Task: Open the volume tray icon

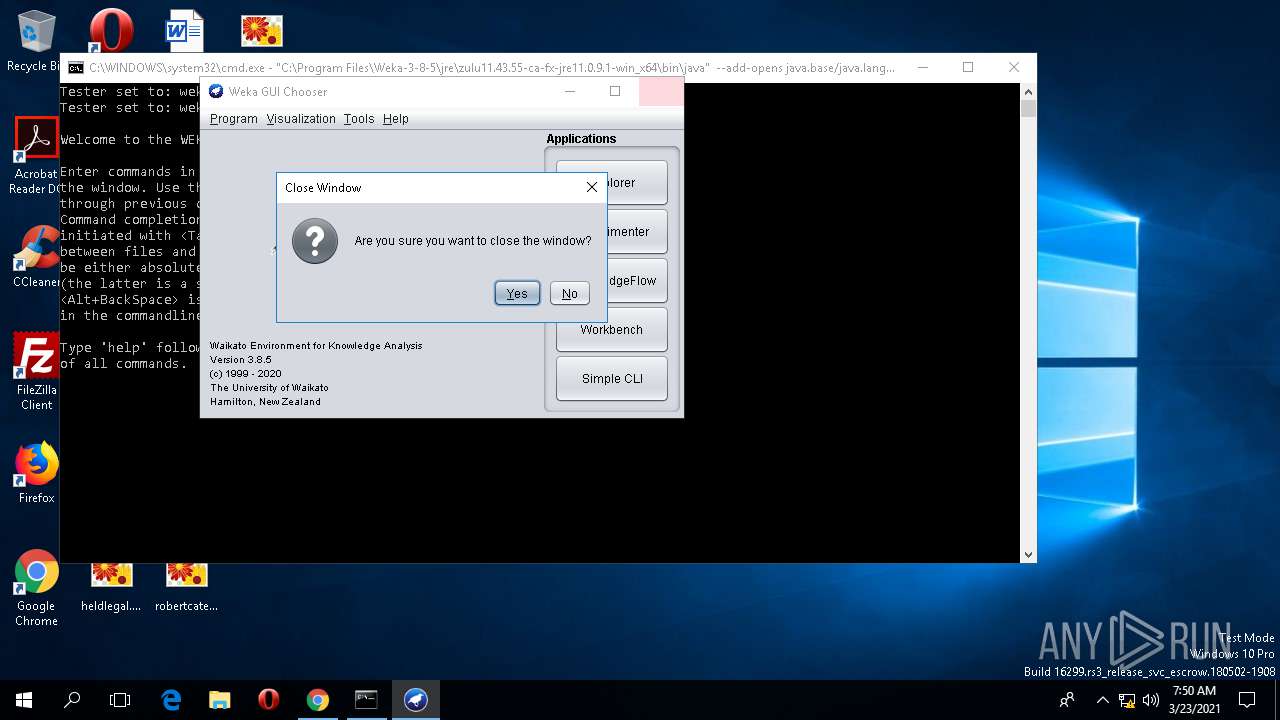Action: [1151, 700]
